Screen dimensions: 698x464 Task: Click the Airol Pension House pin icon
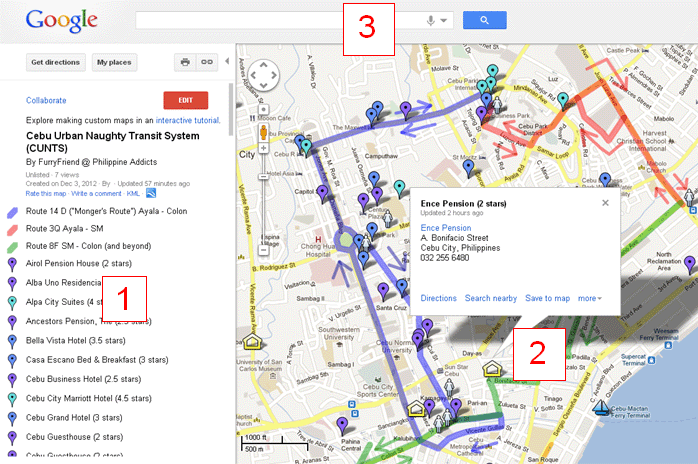tap(12, 264)
